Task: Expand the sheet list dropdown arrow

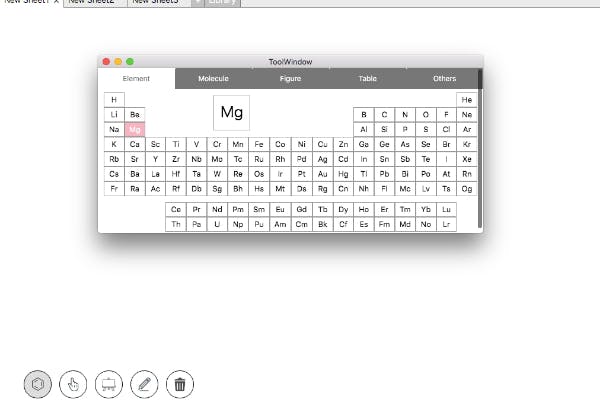Action: (x=196, y=3)
